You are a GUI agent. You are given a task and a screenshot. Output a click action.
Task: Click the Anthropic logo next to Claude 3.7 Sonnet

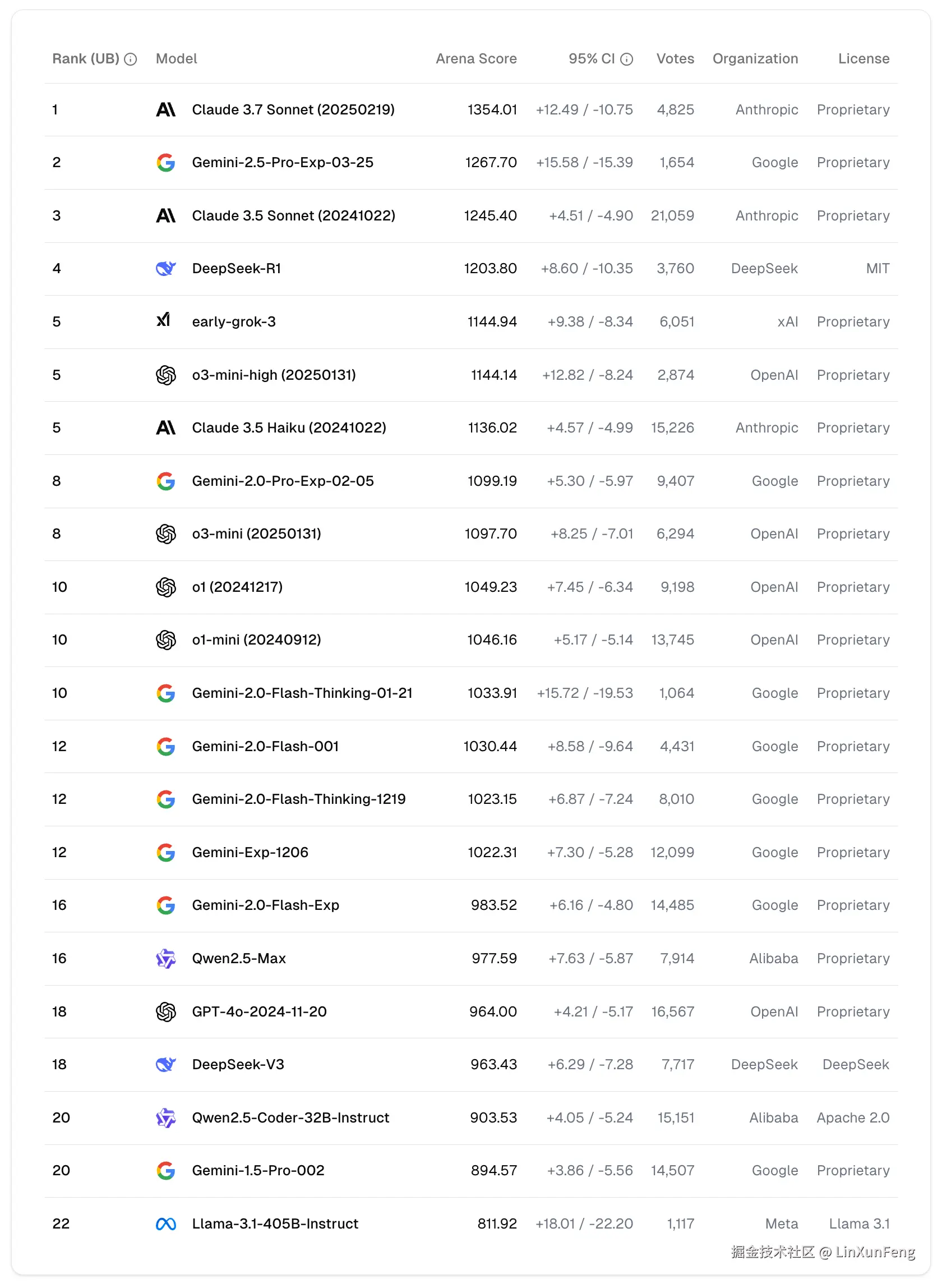click(x=165, y=109)
